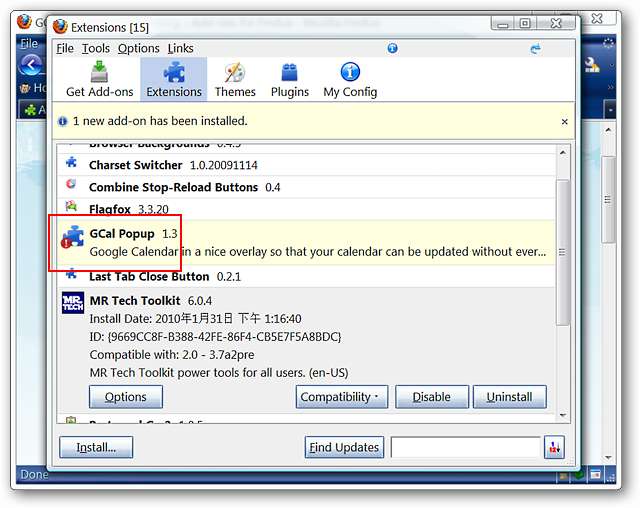
Task: Click the Combine Stop-Reload Buttons icon
Action: (x=71, y=184)
